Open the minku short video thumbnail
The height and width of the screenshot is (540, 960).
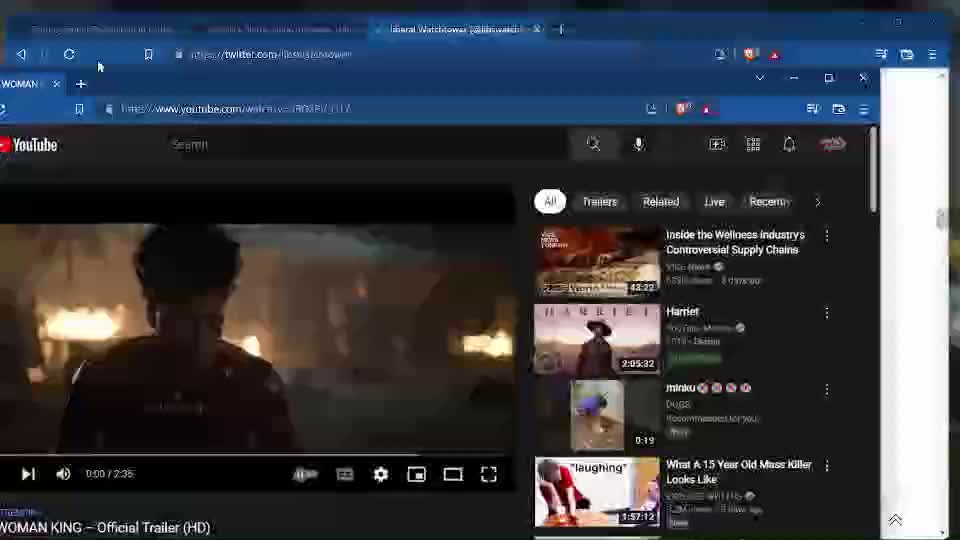pyautogui.click(x=598, y=415)
